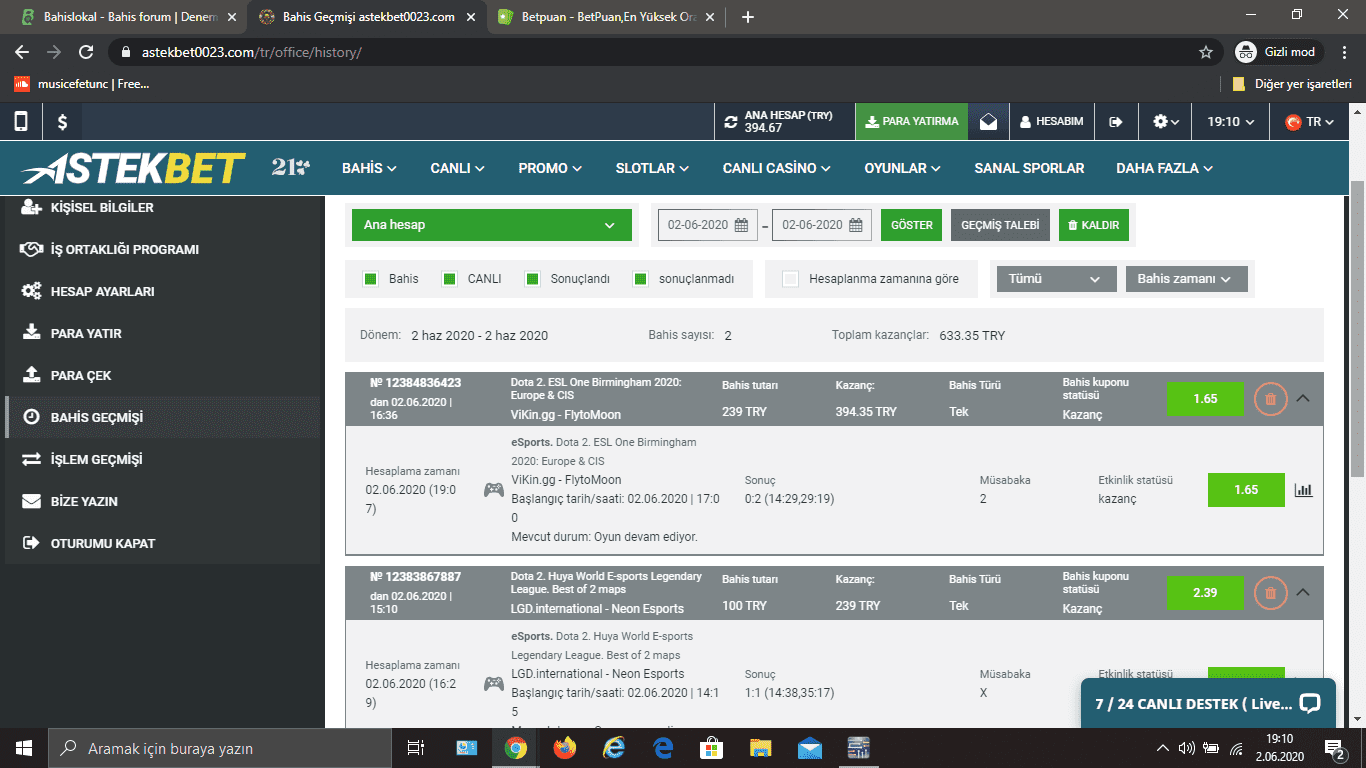Delete bet number 12384836423
This screenshot has height=768, width=1366.
pos(1270,398)
